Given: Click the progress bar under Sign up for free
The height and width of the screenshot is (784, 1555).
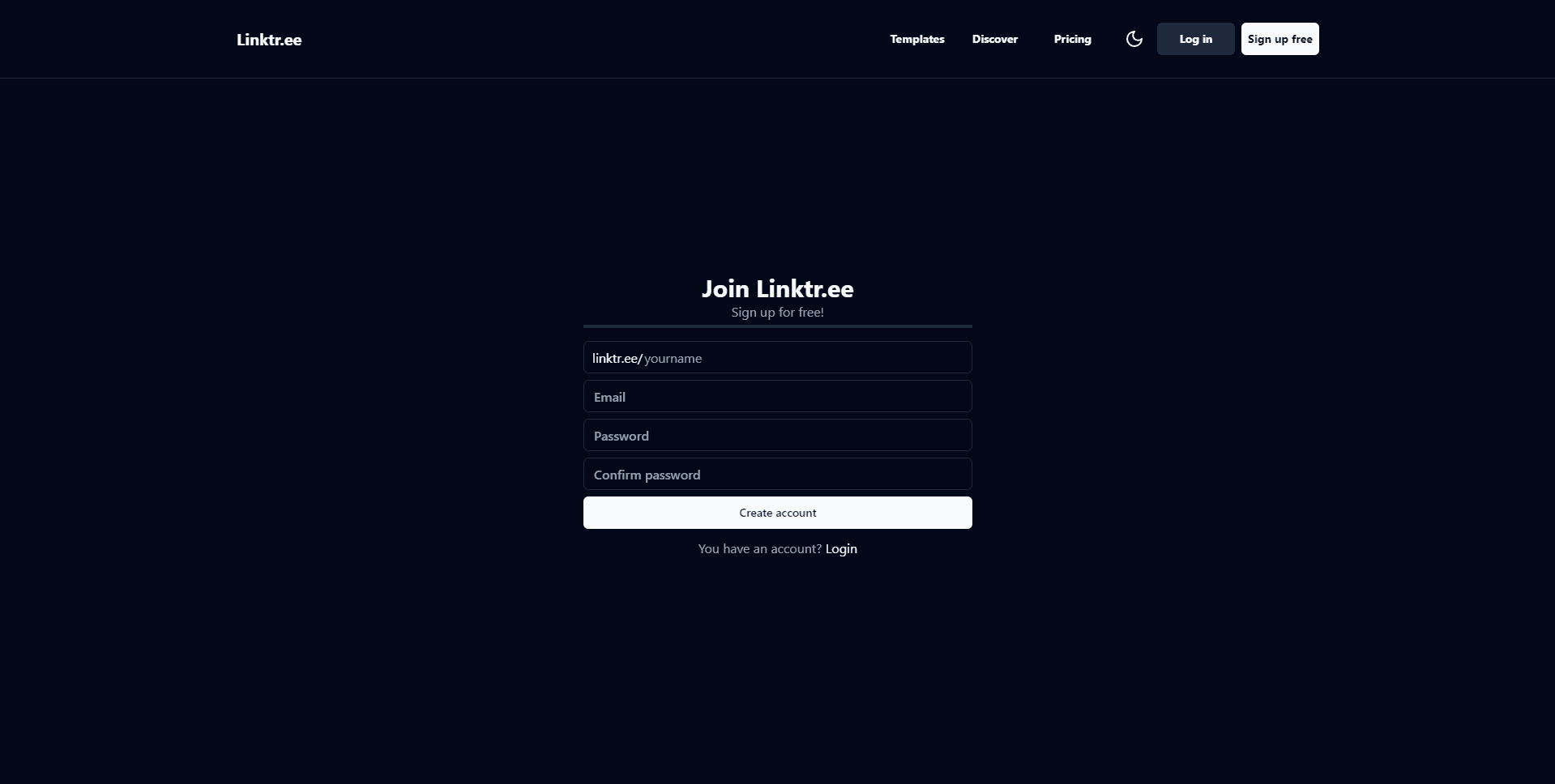Looking at the screenshot, I should coord(777,326).
